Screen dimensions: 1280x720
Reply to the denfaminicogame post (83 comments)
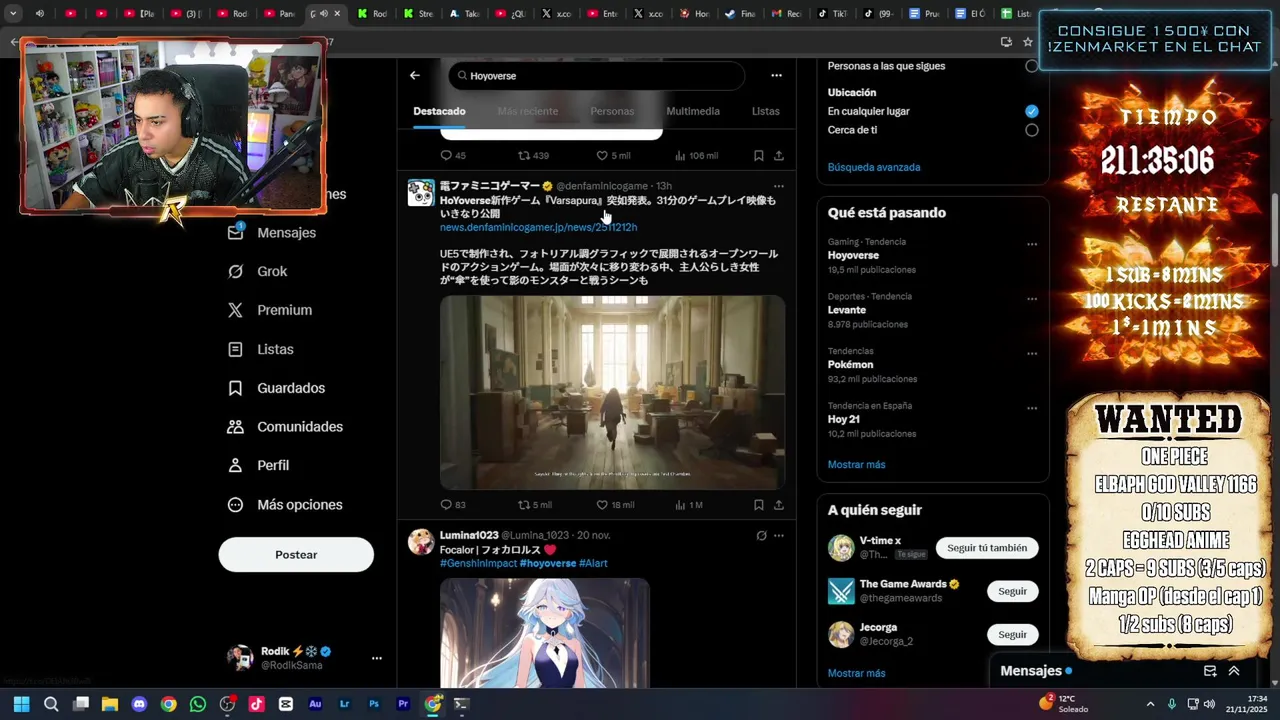click(453, 505)
